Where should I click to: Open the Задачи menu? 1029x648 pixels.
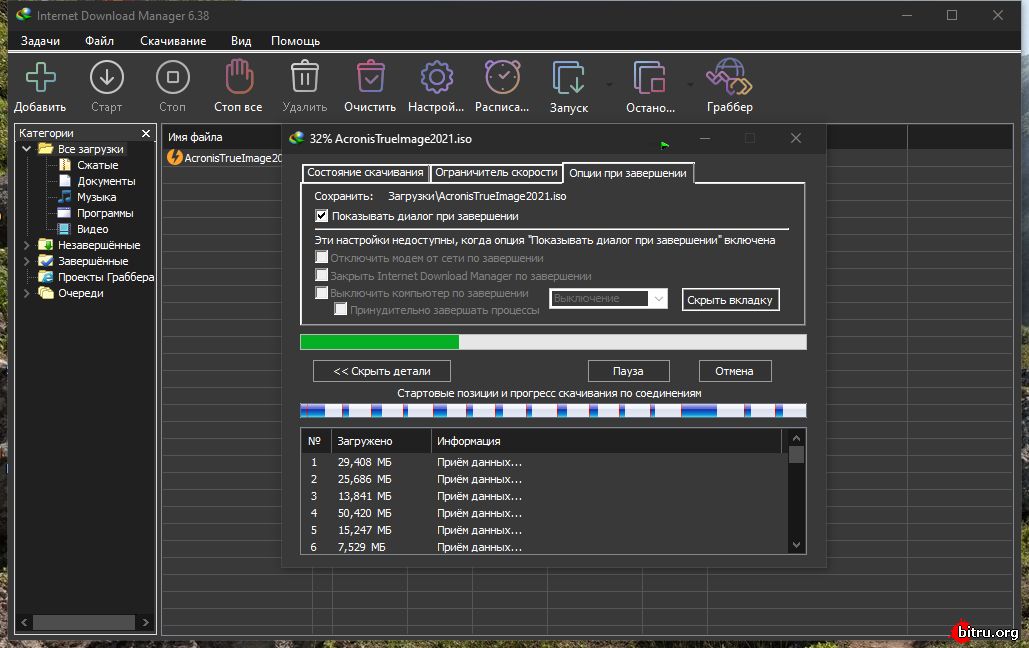click(40, 41)
